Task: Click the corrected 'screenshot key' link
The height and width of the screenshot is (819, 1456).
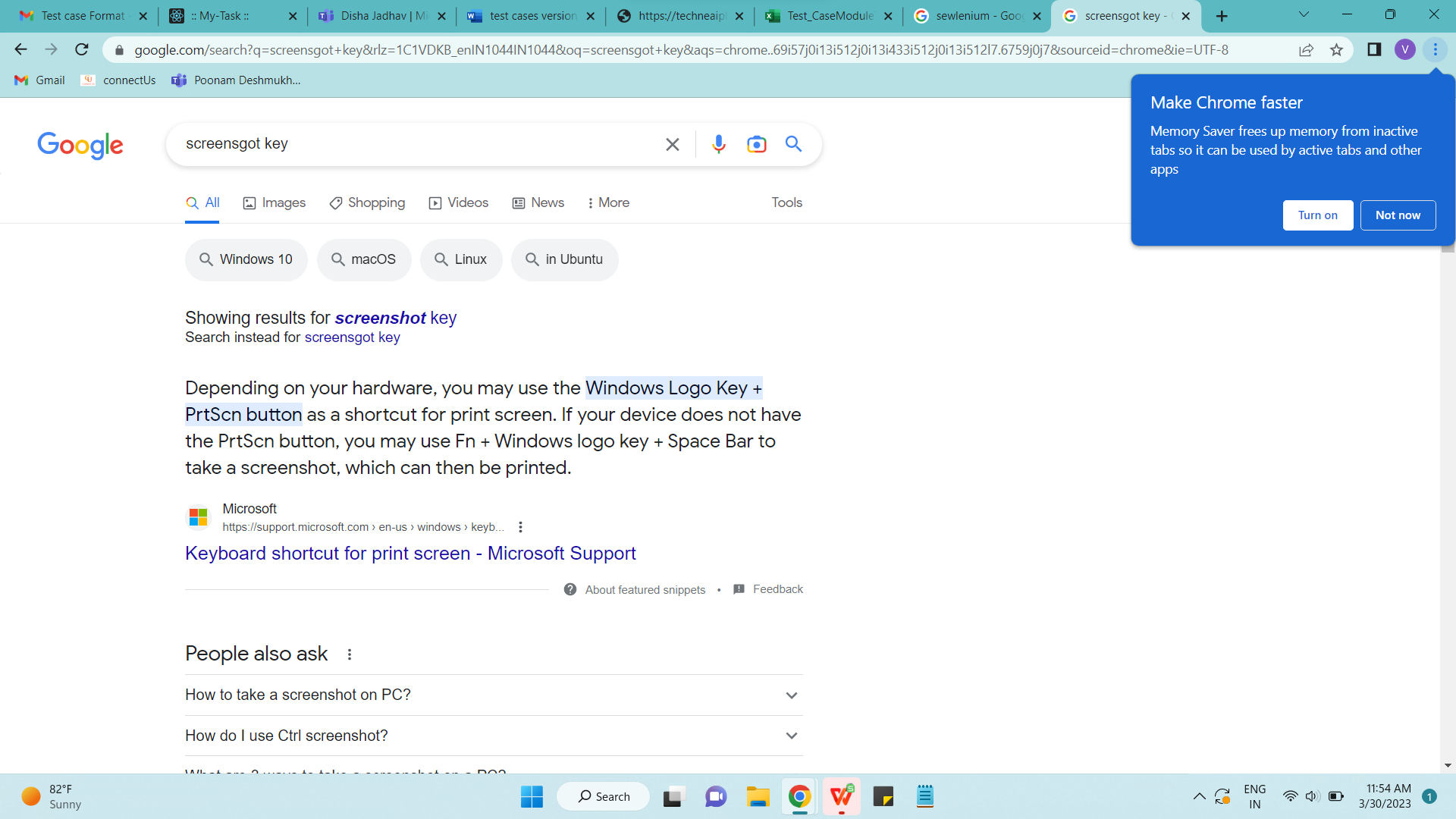Action: coord(395,318)
